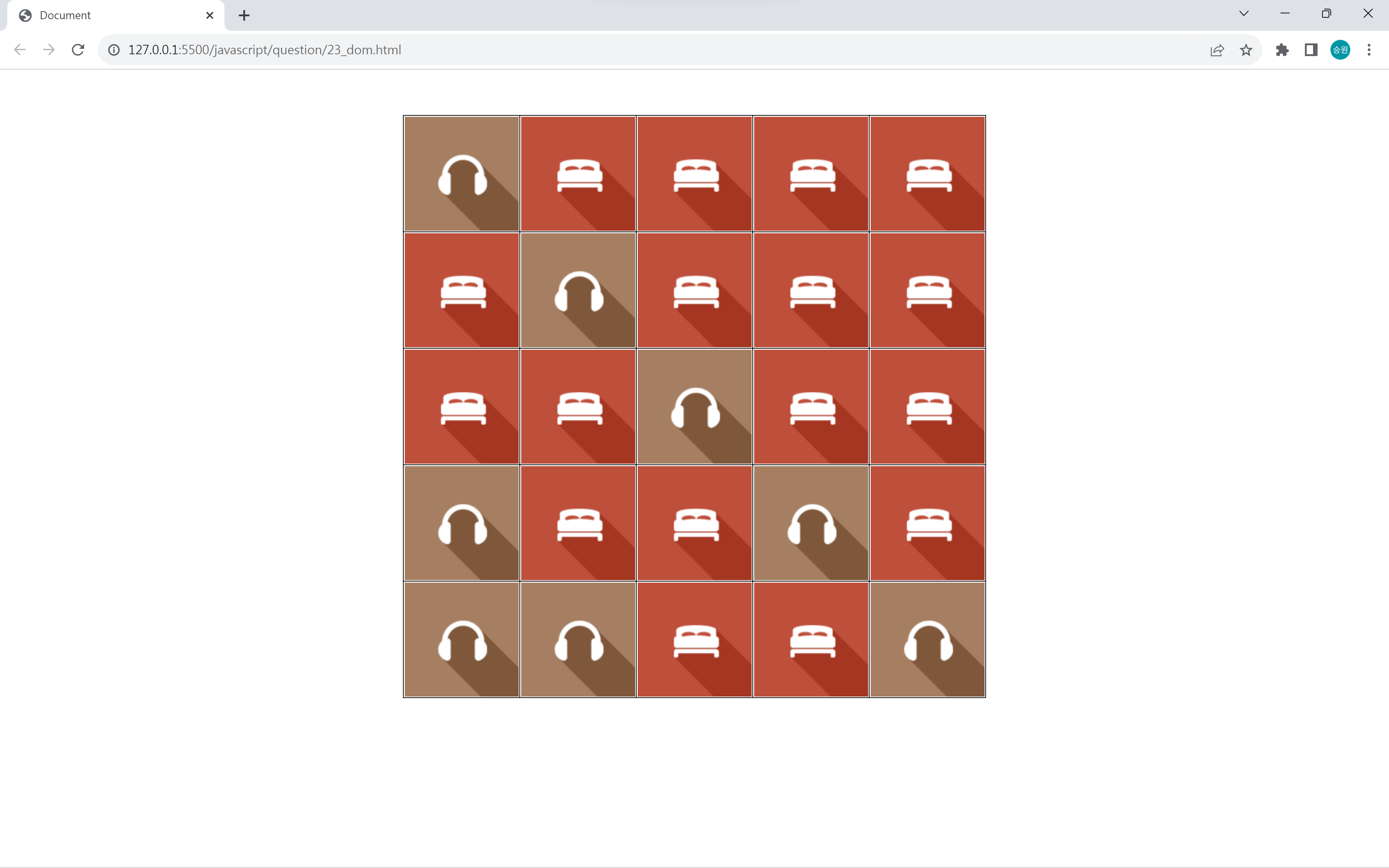Go forward to next page
Image resolution: width=1389 pixels, height=868 pixels.
[x=49, y=50]
